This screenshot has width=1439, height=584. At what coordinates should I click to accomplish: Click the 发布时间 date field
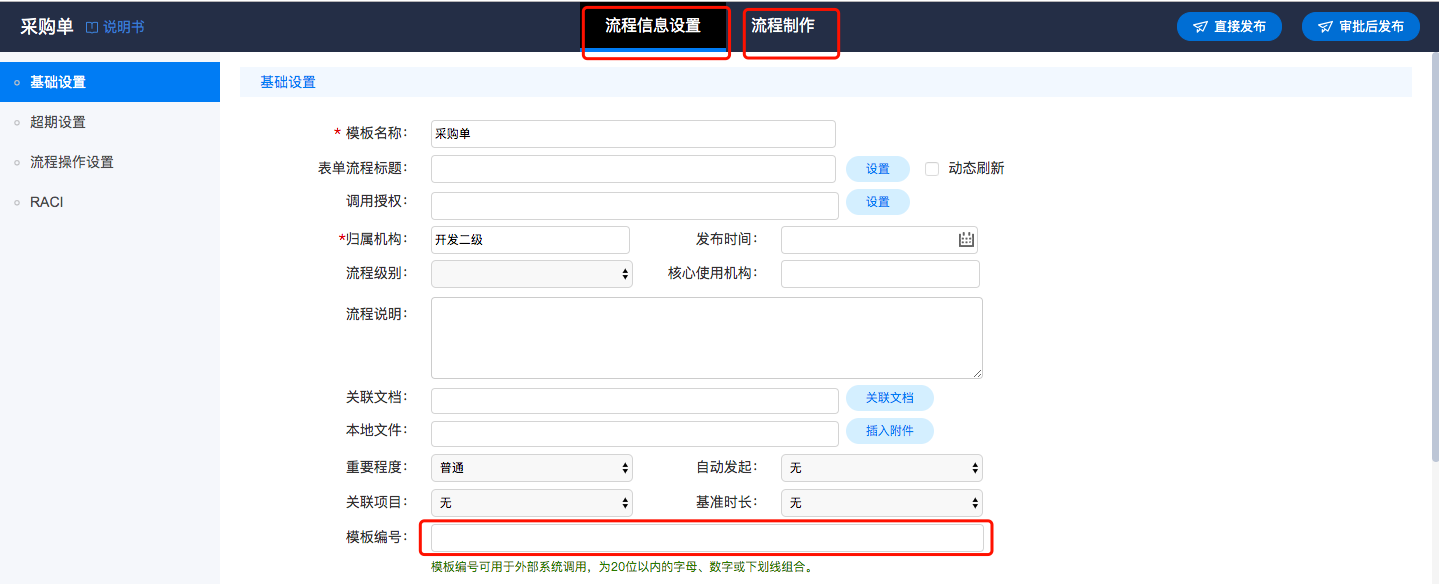[879, 240]
